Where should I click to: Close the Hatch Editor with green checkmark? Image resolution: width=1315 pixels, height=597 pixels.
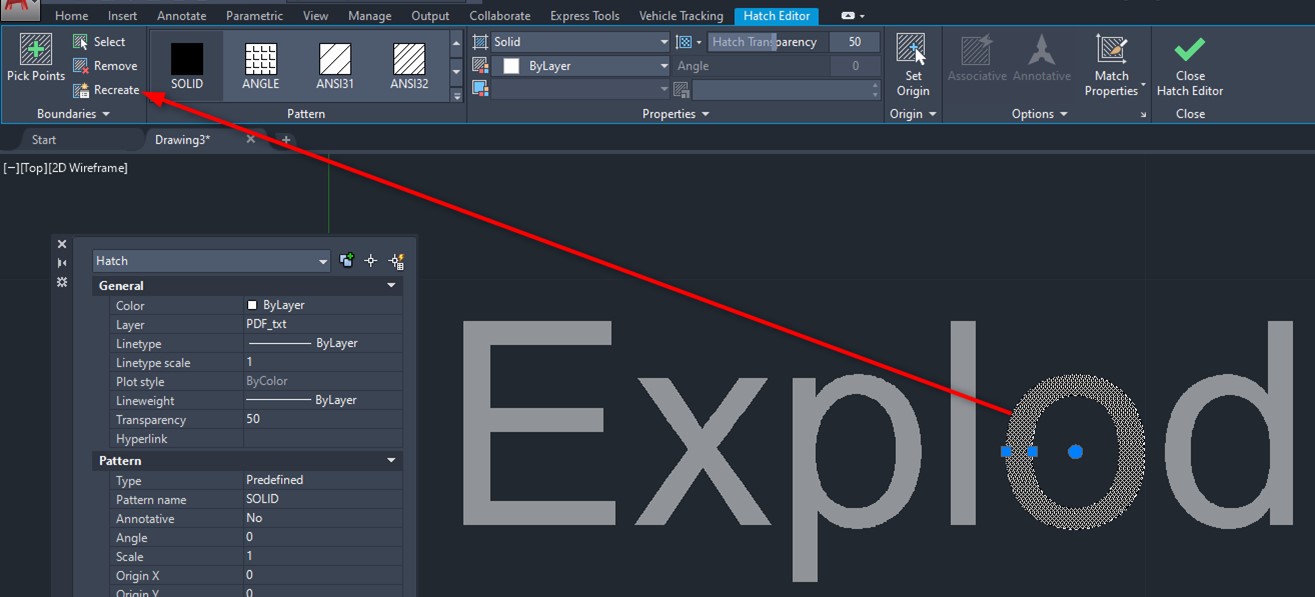[1189, 64]
